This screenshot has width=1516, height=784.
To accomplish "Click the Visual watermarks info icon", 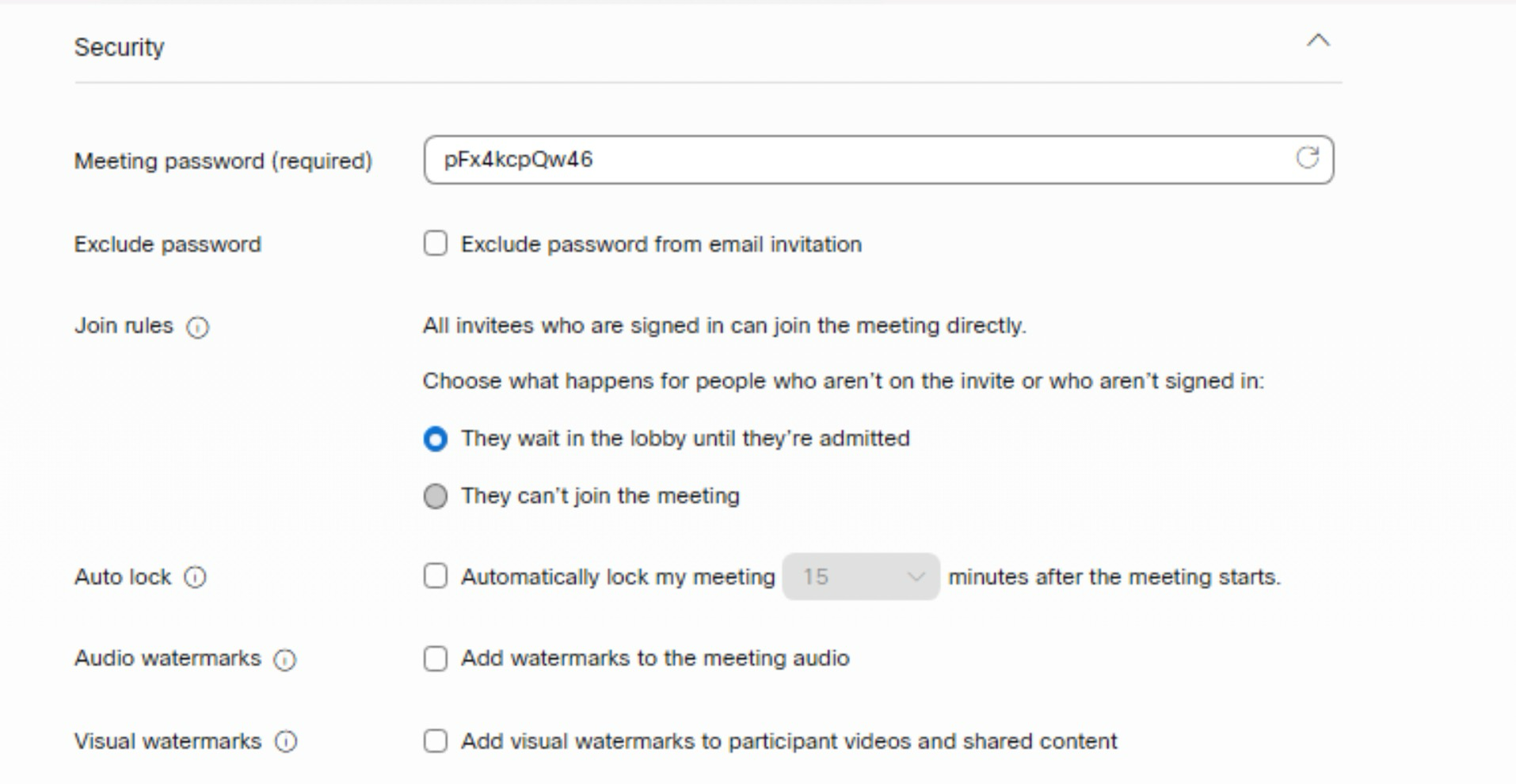I will click(x=286, y=742).
